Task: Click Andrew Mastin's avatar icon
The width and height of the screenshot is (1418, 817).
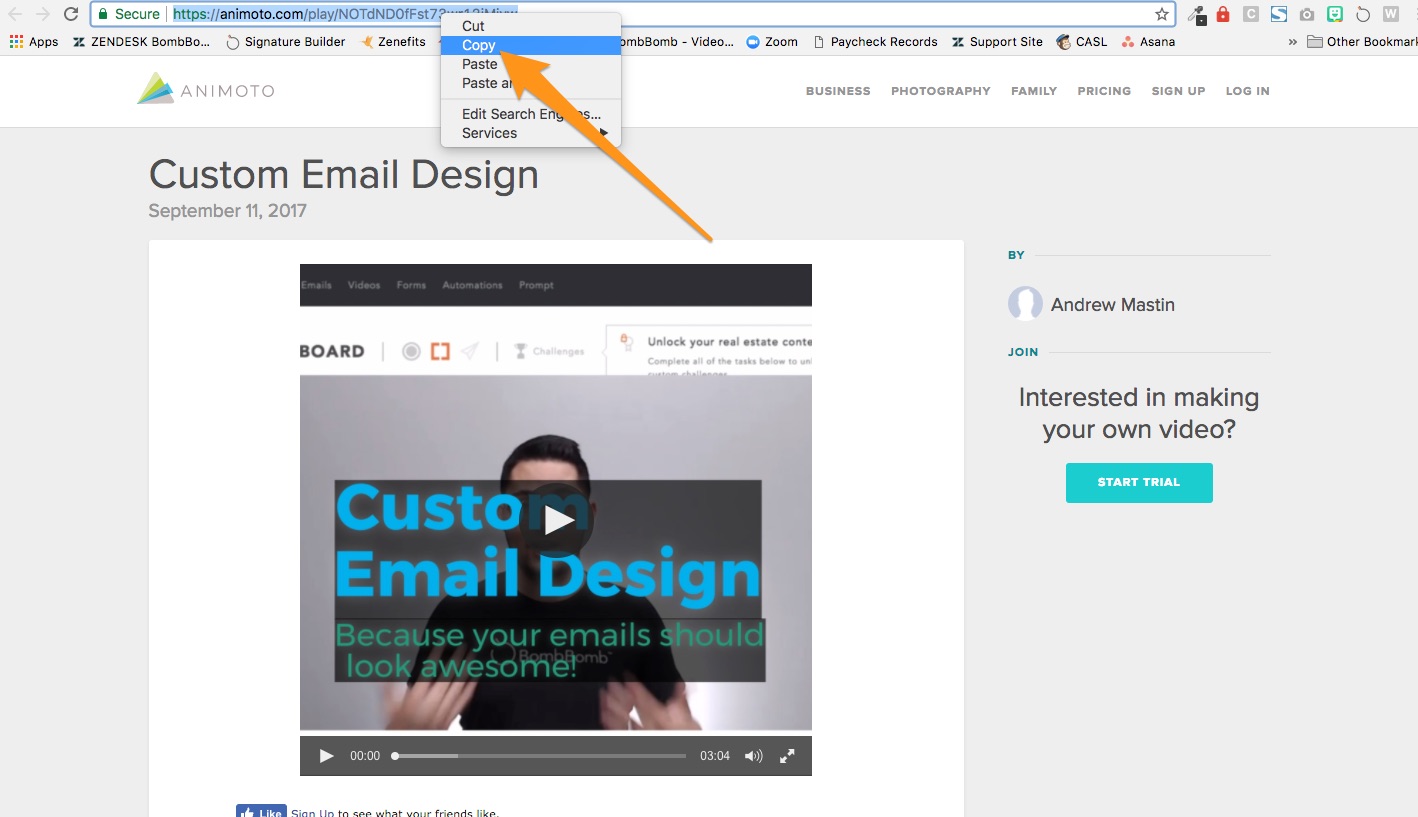Action: [x=1025, y=304]
